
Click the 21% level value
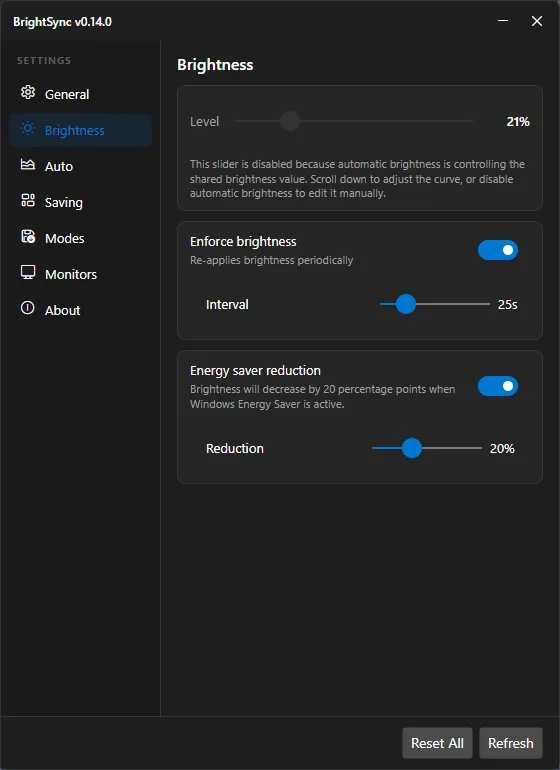(518, 122)
